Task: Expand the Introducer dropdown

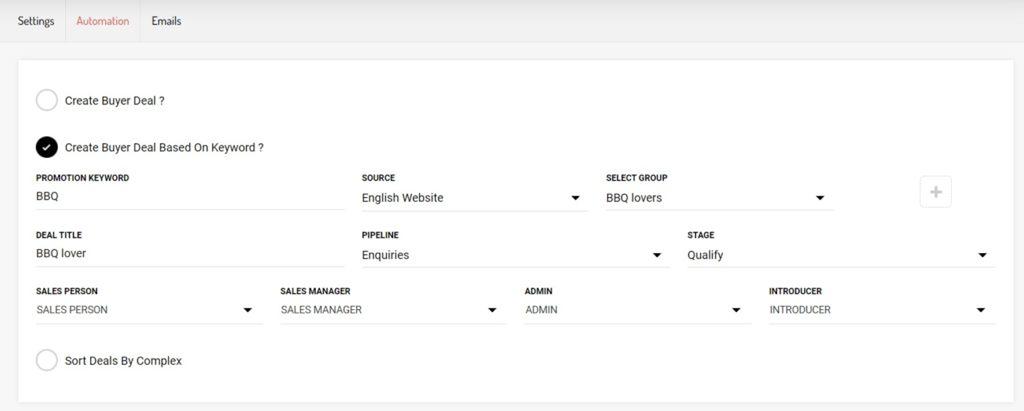Action: pyautogui.click(x=880, y=310)
